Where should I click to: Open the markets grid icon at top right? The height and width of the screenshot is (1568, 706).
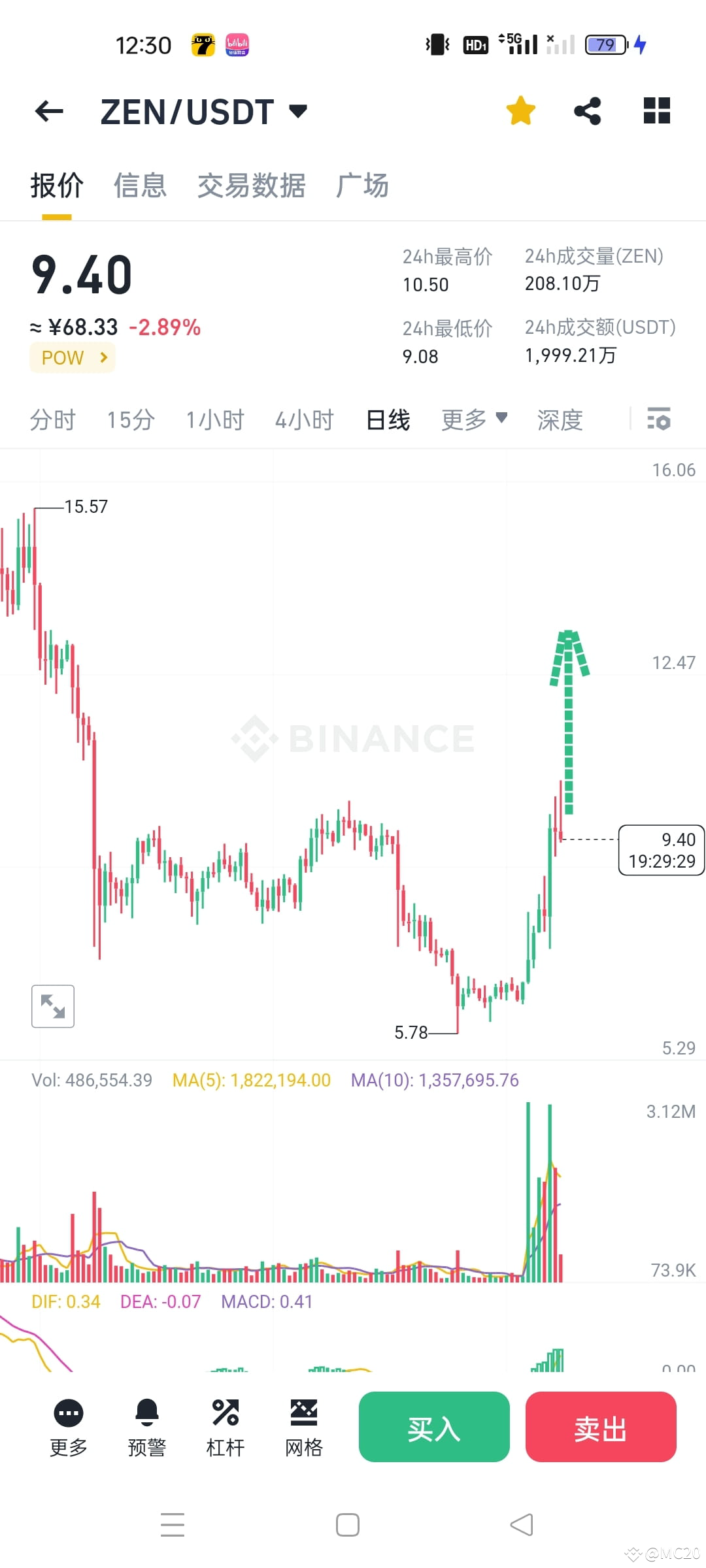click(656, 111)
